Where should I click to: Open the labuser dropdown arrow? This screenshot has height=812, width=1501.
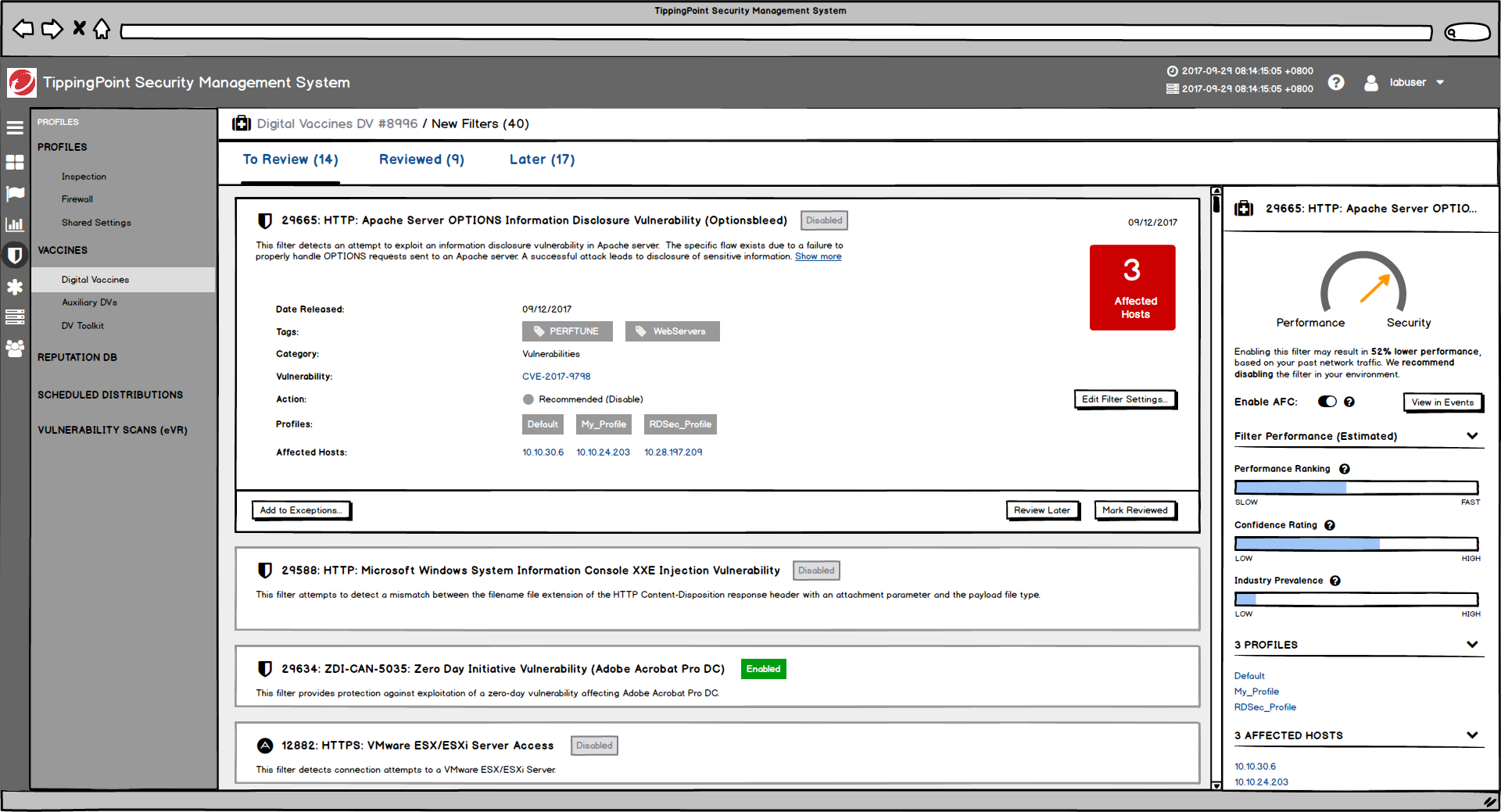(x=1440, y=83)
